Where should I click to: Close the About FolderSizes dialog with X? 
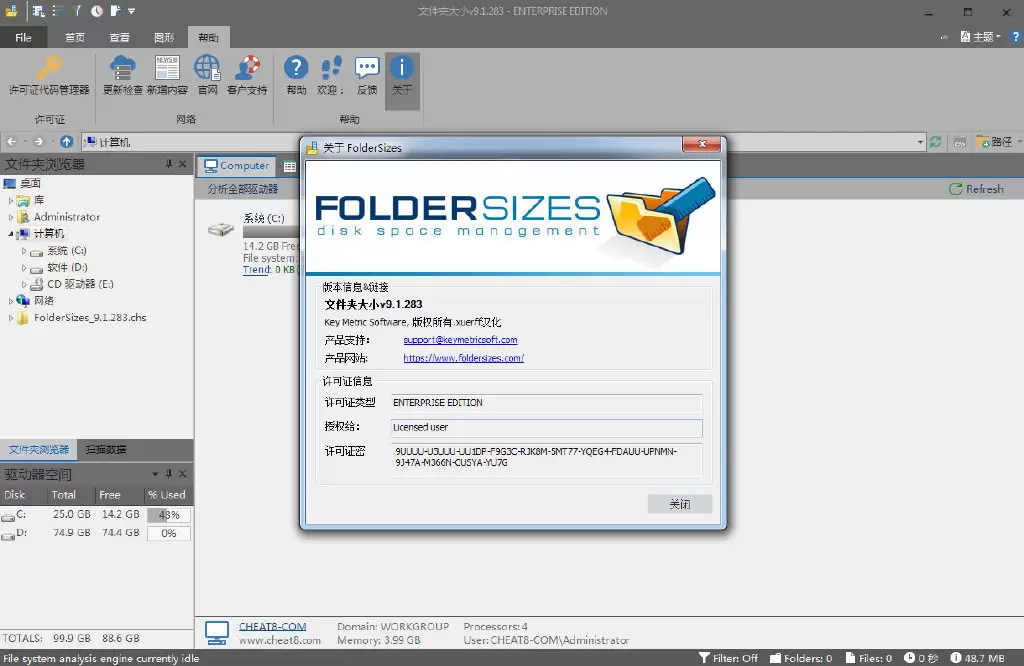click(702, 144)
